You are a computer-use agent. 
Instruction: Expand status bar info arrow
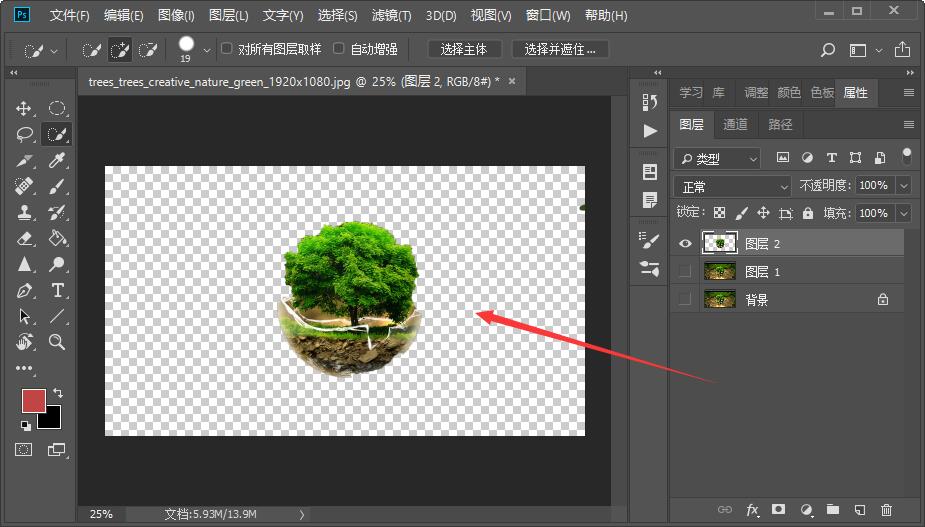coord(302,515)
